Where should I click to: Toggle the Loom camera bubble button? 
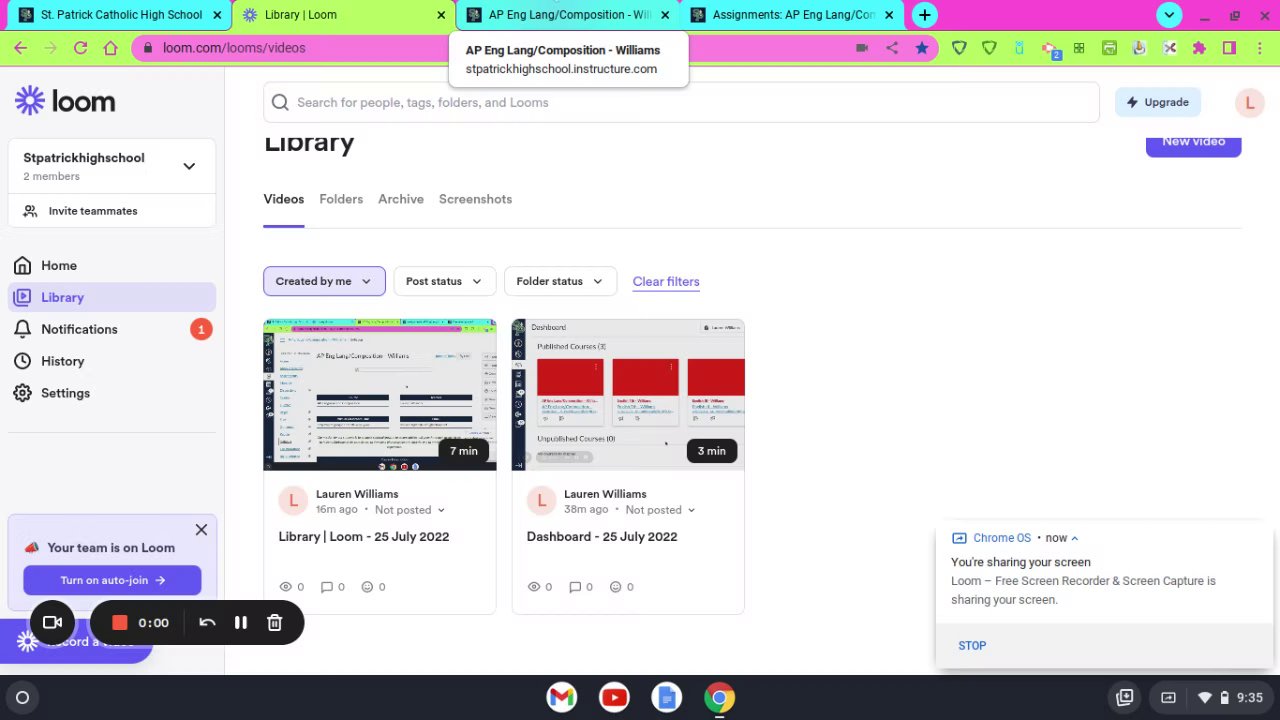53,623
